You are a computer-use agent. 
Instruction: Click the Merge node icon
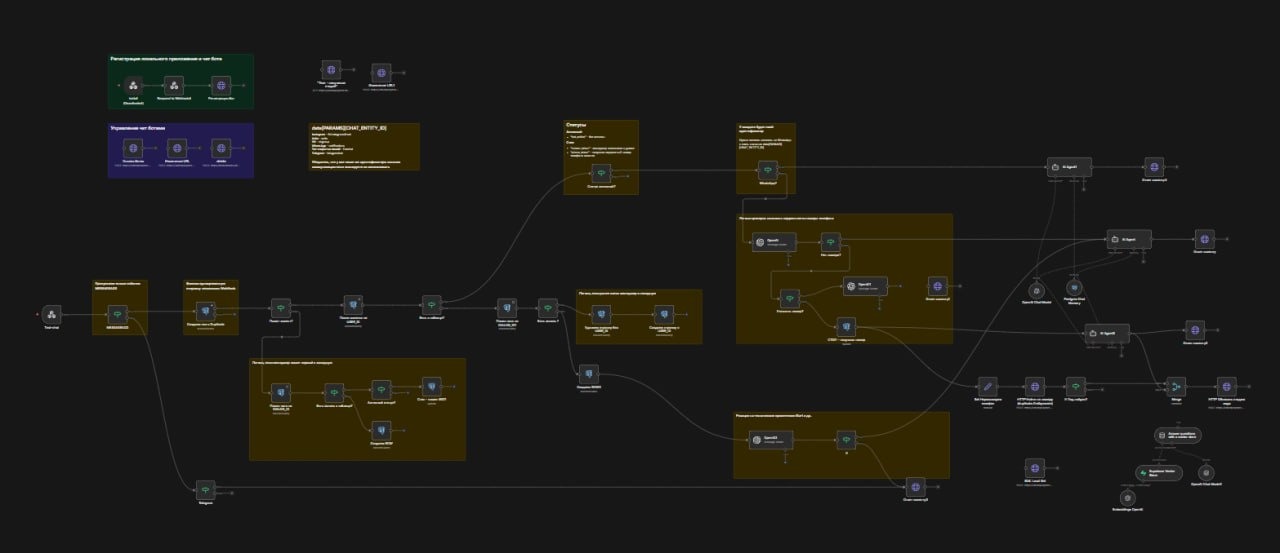tap(1177, 387)
